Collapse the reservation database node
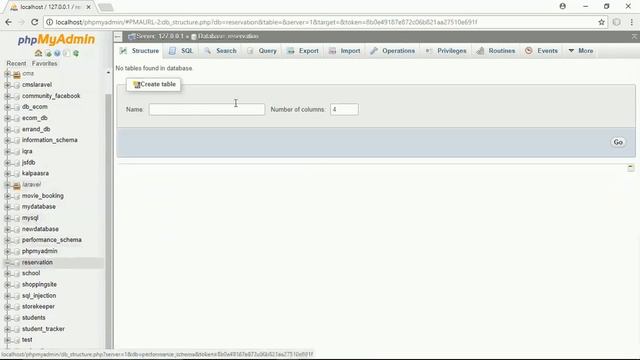The height and width of the screenshot is (360, 640). (7, 262)
